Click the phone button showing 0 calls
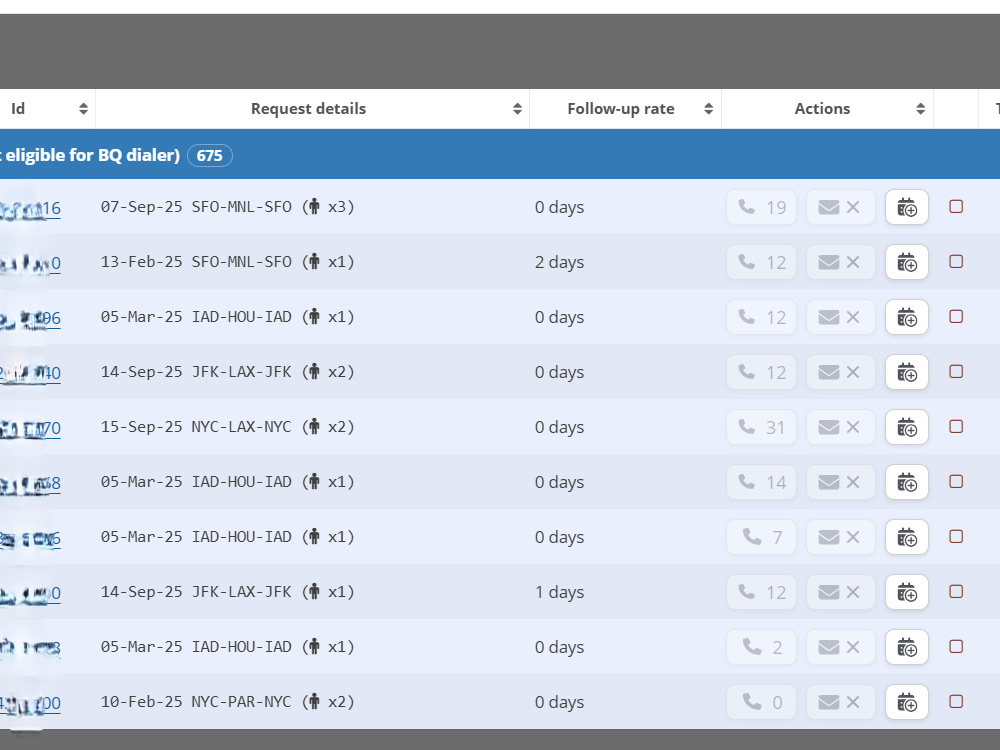This screenshot has height=750, width=1000. pyautogui.click(x=761, y=702)
